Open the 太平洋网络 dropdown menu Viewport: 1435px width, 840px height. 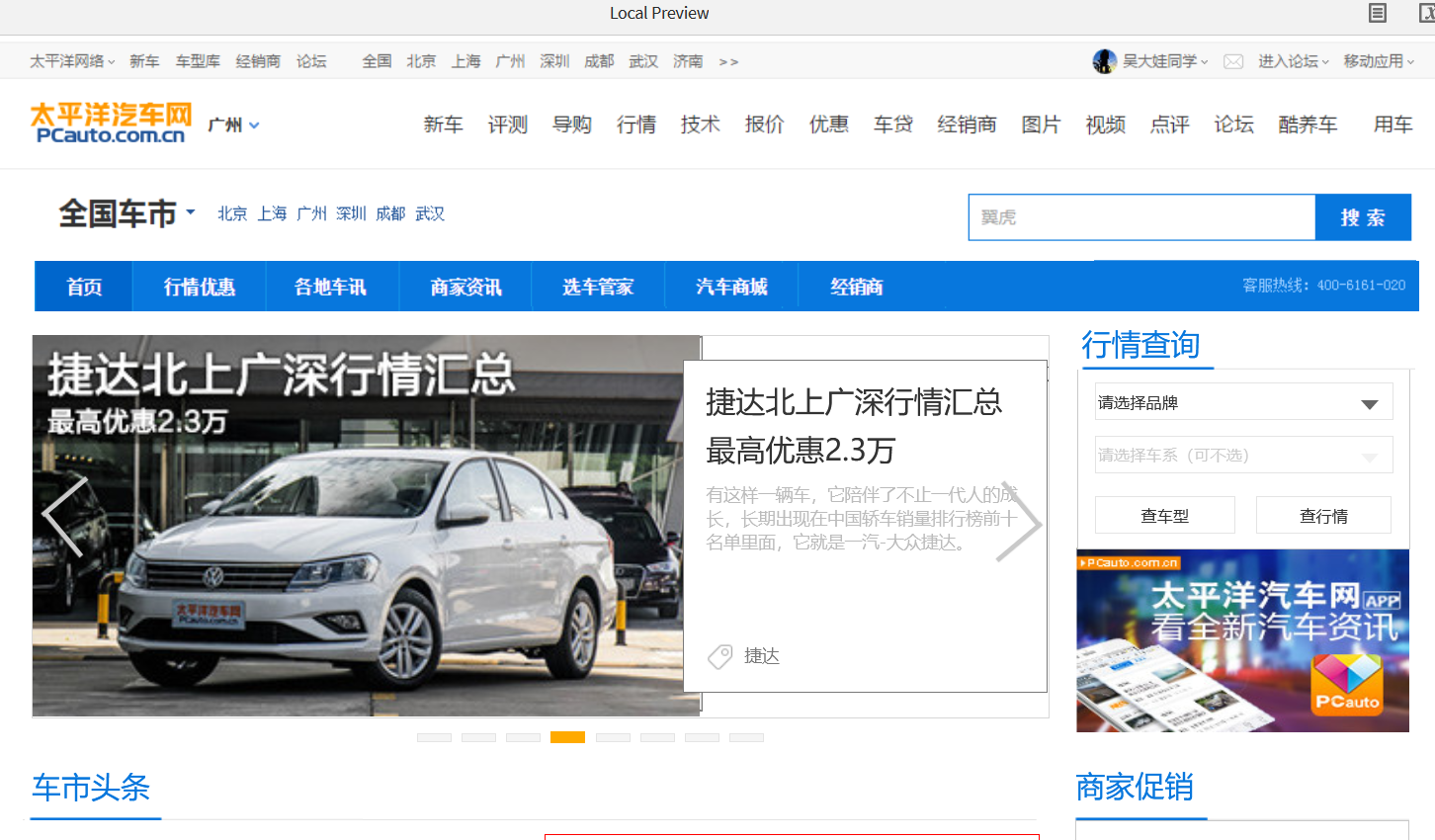click(x=72, y=61)
